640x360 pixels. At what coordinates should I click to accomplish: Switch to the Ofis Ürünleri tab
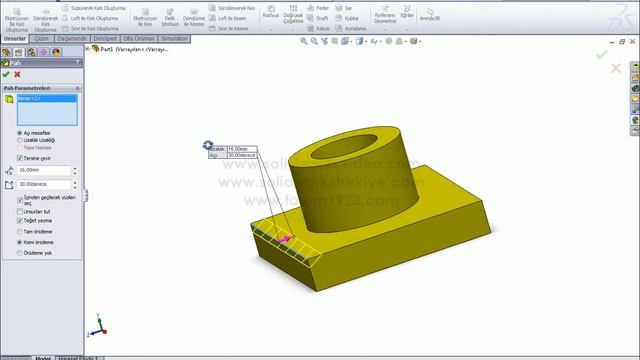pyautogui.click(x=139, y=39)
